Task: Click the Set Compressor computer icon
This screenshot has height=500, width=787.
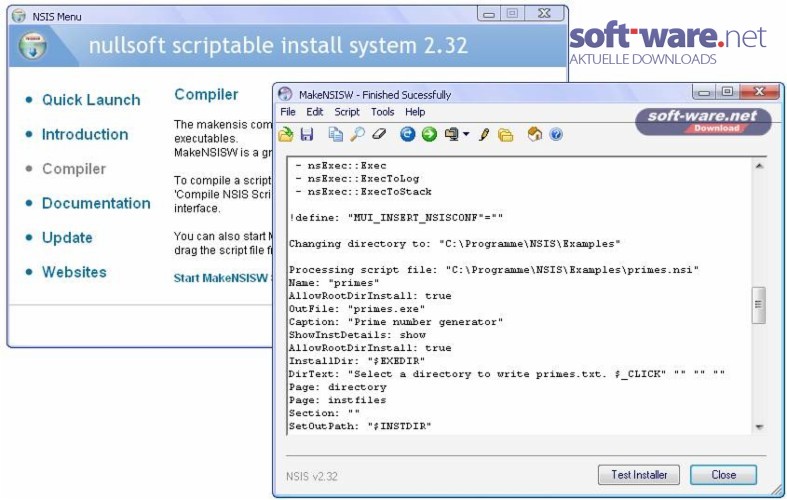Action: 452,135
